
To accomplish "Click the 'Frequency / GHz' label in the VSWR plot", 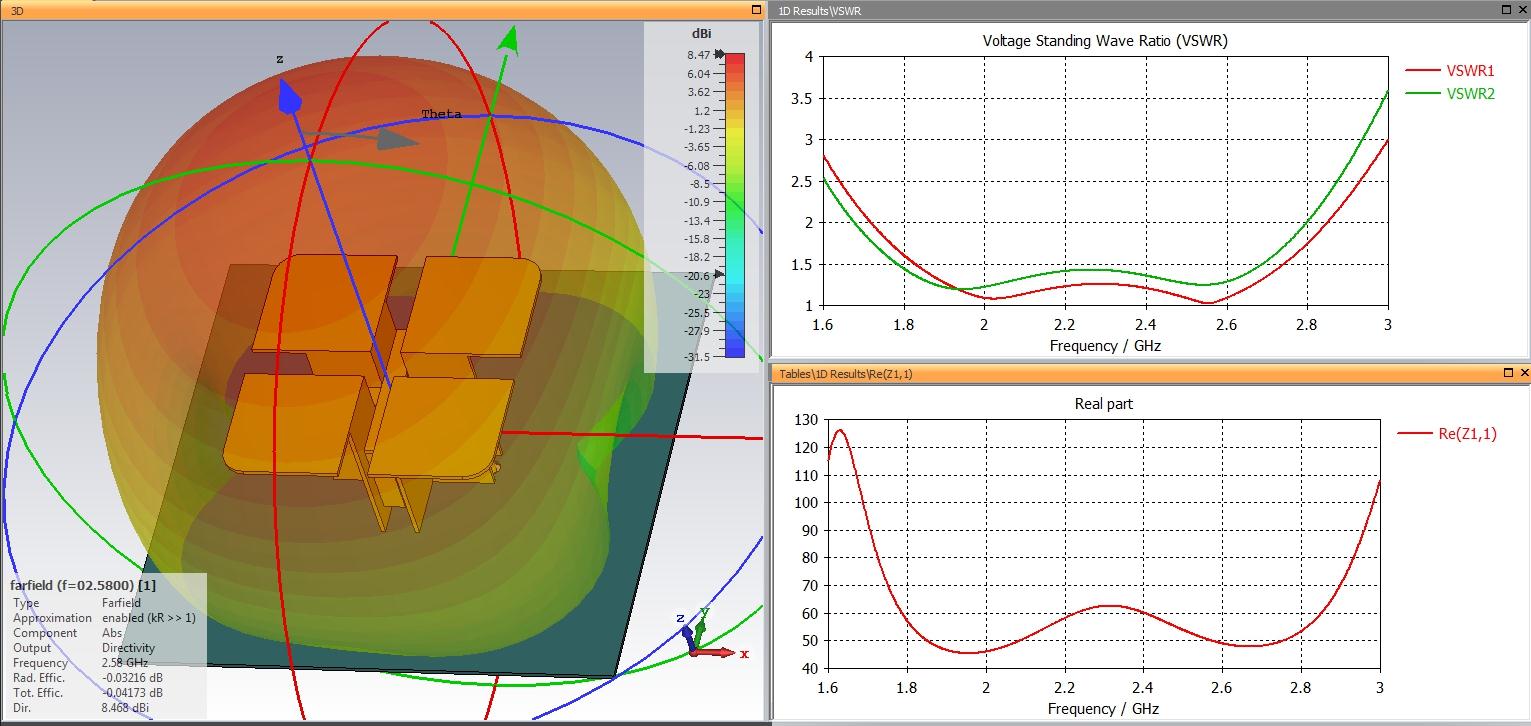I will (1105, 346).
